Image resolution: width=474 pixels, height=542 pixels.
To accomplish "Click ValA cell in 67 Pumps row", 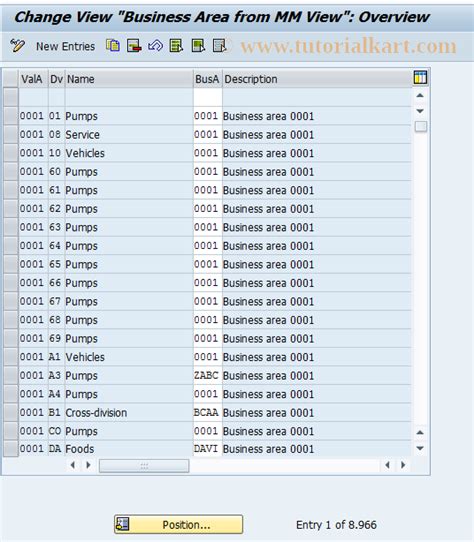I will 32,301.
